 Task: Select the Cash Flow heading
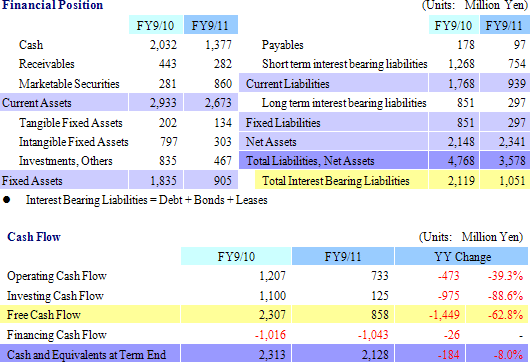coord(34,237)
